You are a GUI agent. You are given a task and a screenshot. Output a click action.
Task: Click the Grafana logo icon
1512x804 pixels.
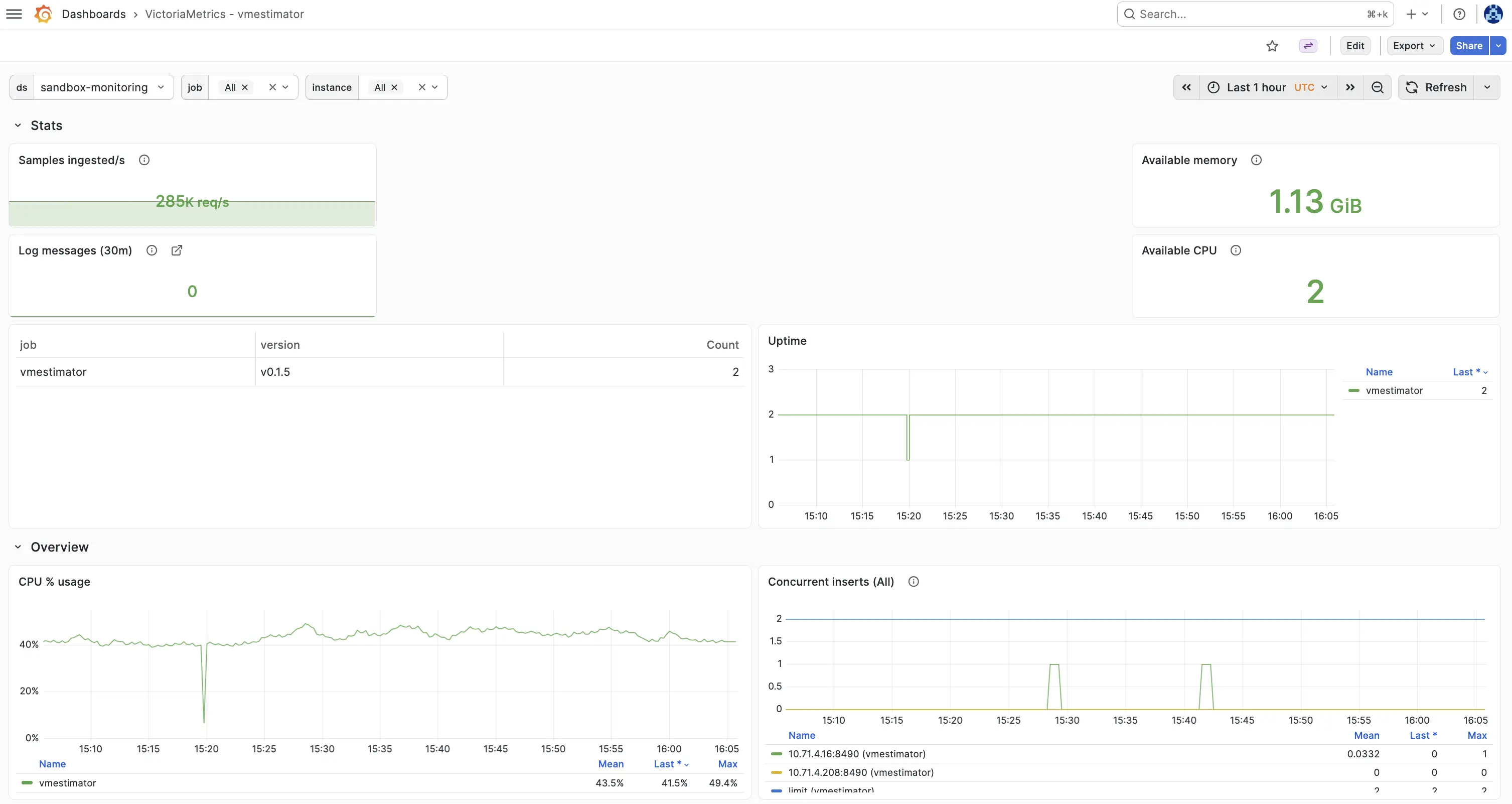coord(43,14)
